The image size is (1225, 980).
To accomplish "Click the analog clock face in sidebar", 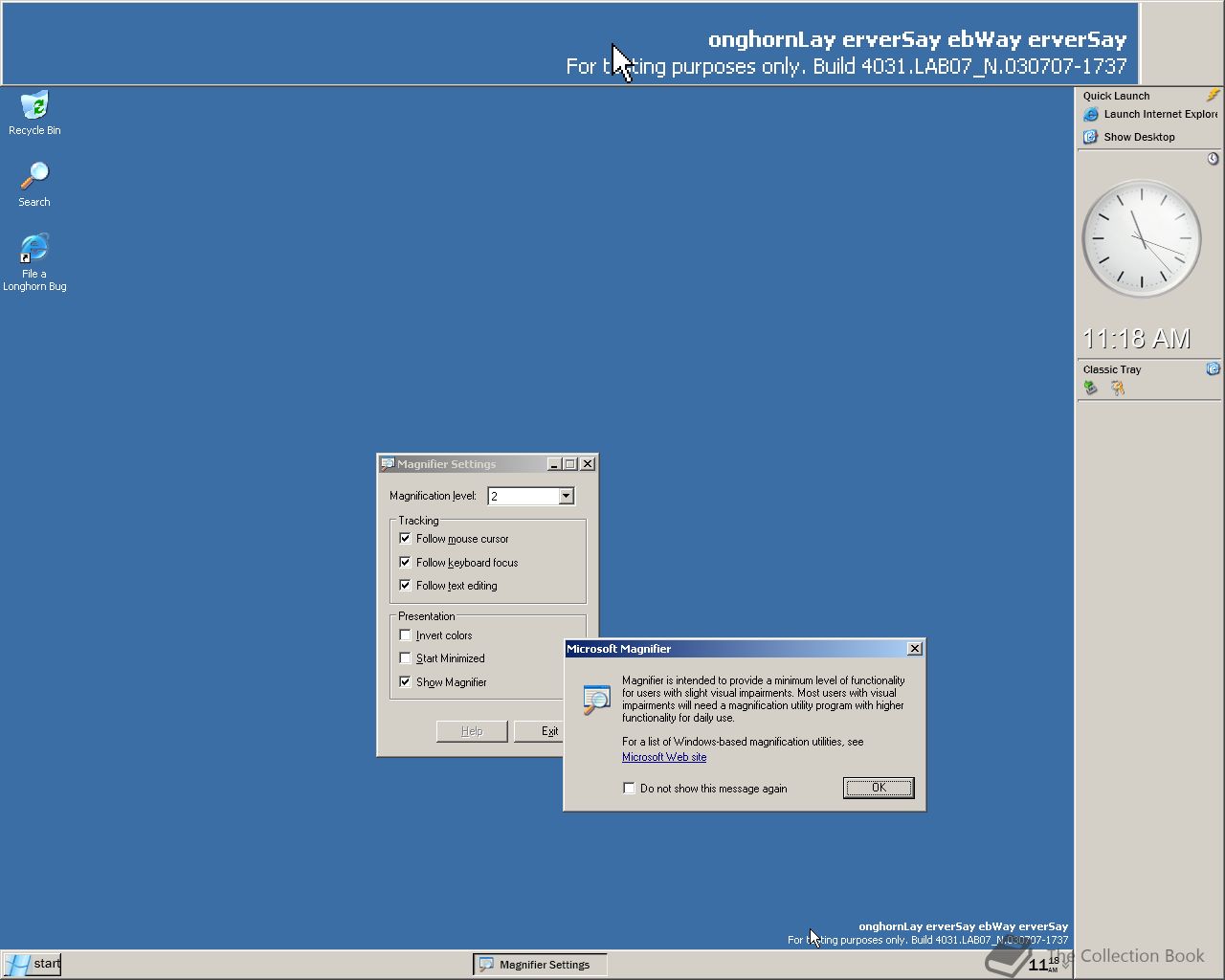I will click(1142, 239).
